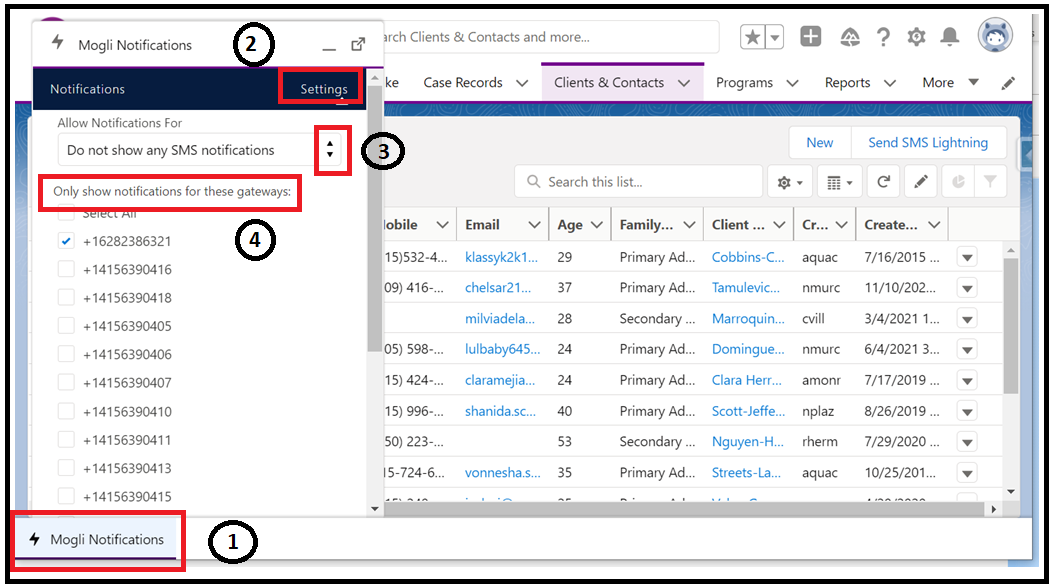Sort by the Email column header
This screenshot has height=588, width=1055.
[482, 225]
